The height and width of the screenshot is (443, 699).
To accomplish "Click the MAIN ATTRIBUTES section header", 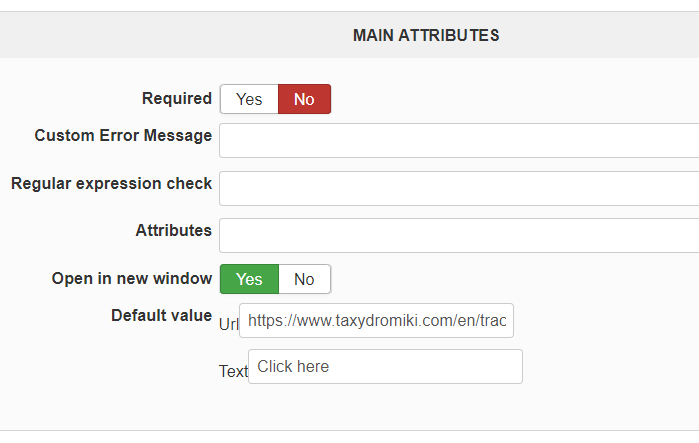I will tap(426, 36).
